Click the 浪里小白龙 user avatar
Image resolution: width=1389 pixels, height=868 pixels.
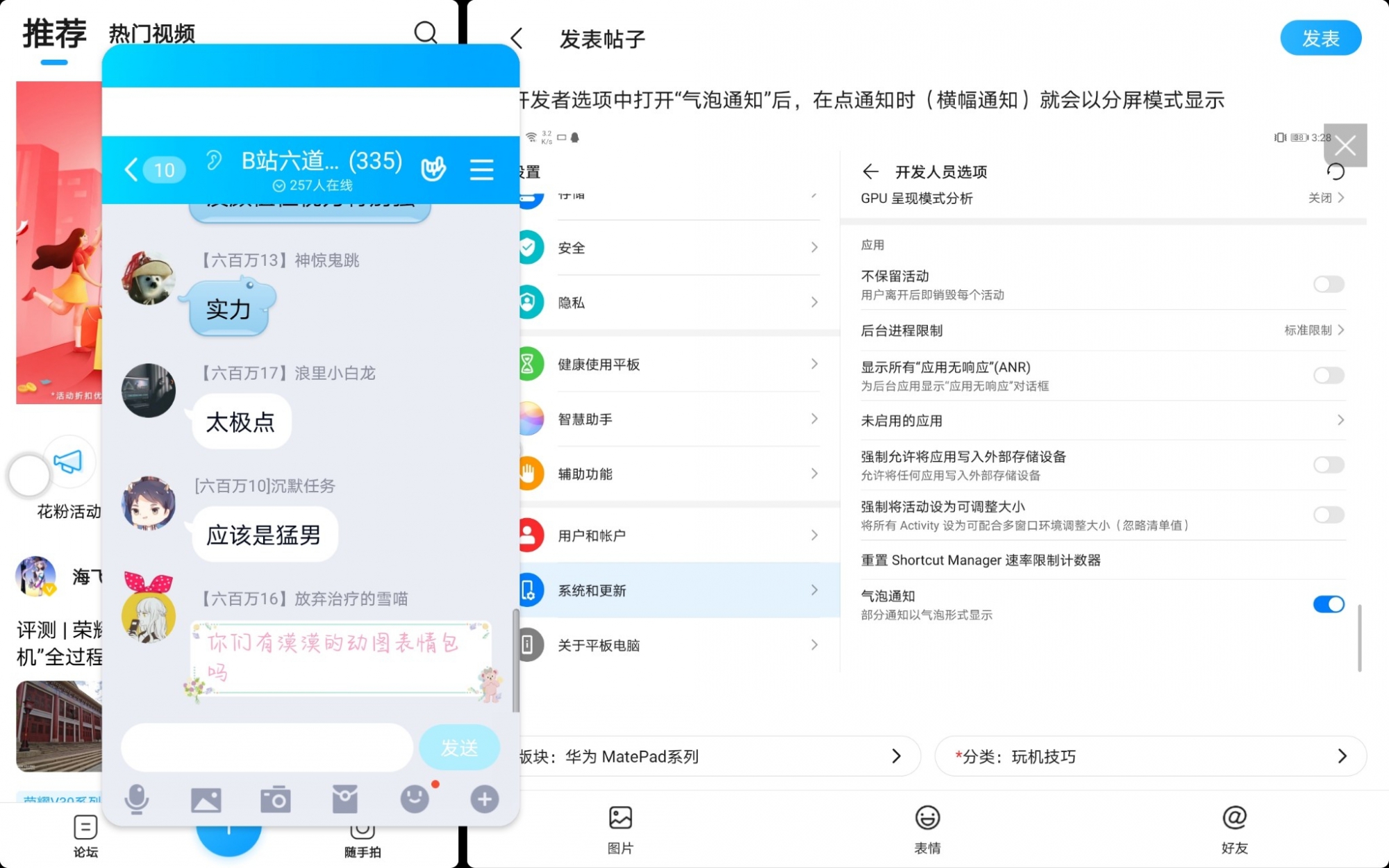[x=149, y=390]
